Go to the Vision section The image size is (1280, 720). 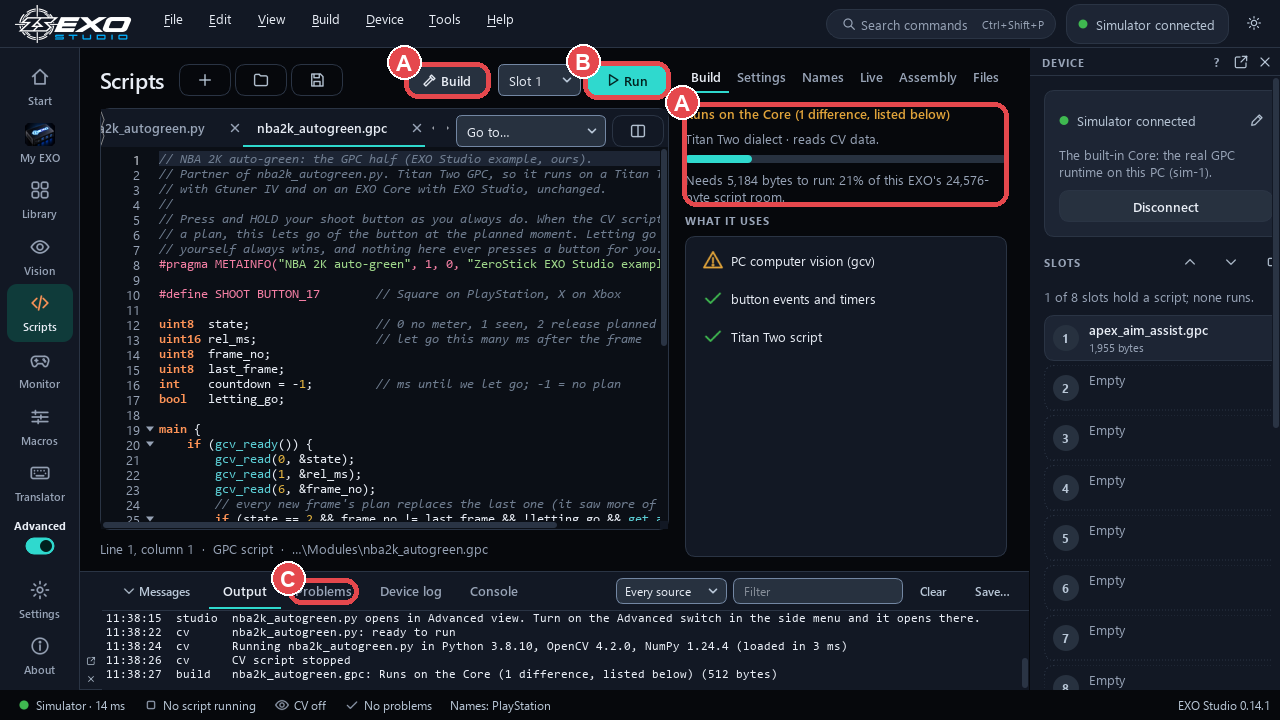pyautogui.click(x=40, y=257)
